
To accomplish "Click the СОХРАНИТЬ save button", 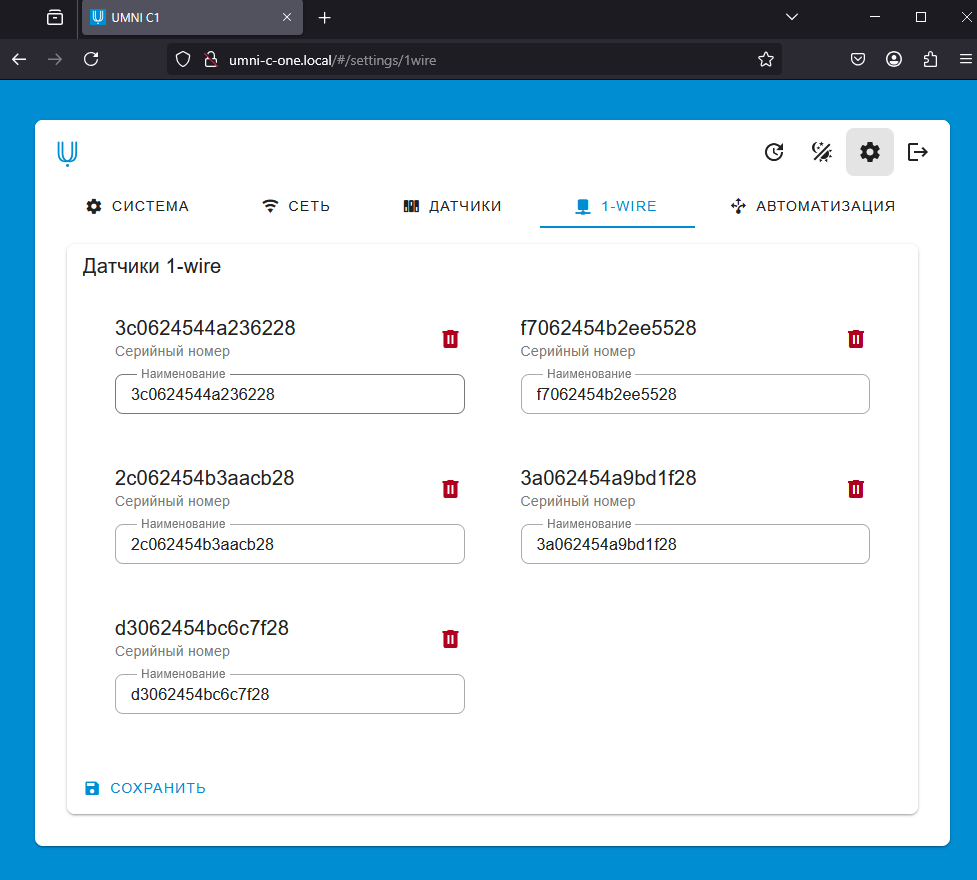I will [145, 788].
